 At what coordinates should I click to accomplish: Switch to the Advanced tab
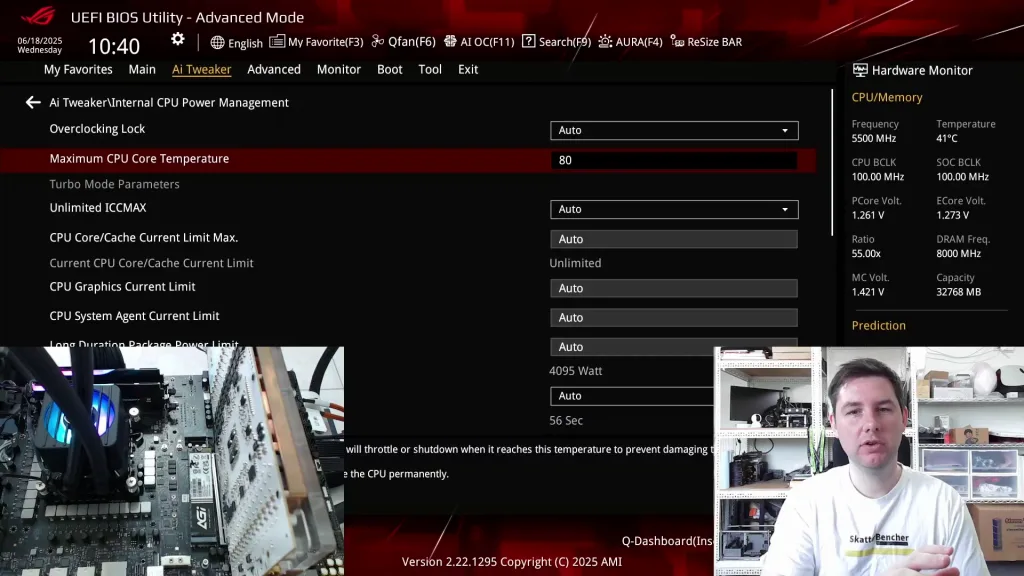click(x=274, y=70)
